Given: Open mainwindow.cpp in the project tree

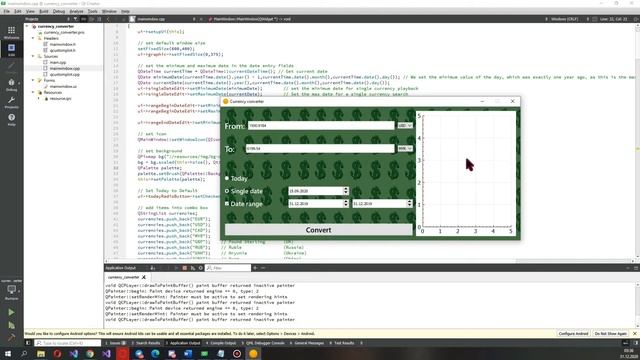Looking at the screenshot, I should click(64, 69).
